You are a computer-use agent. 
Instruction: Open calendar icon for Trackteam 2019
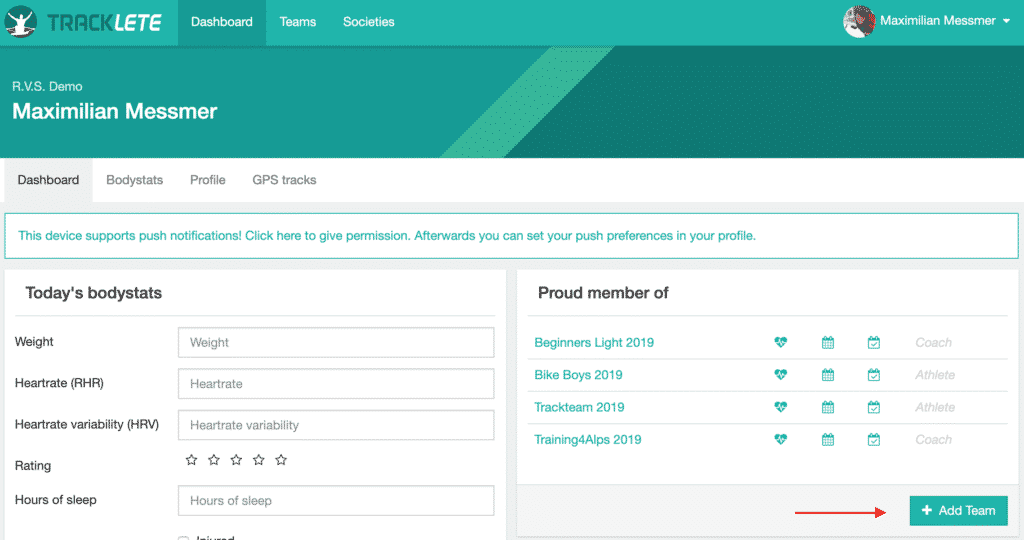tap(827, 407)
